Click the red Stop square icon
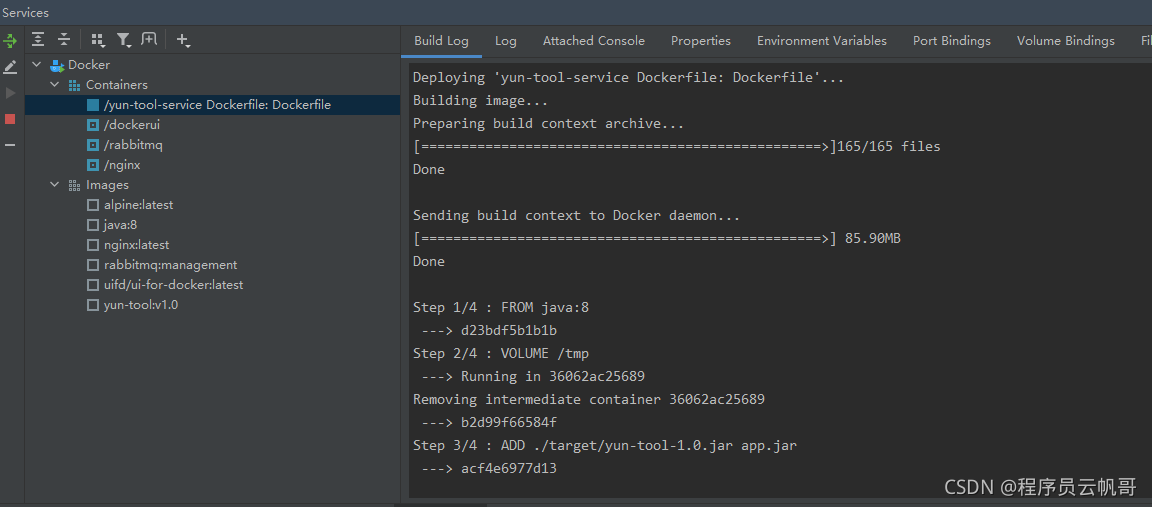Screen dimensions: 1152x507 click(x=10, y=119)
